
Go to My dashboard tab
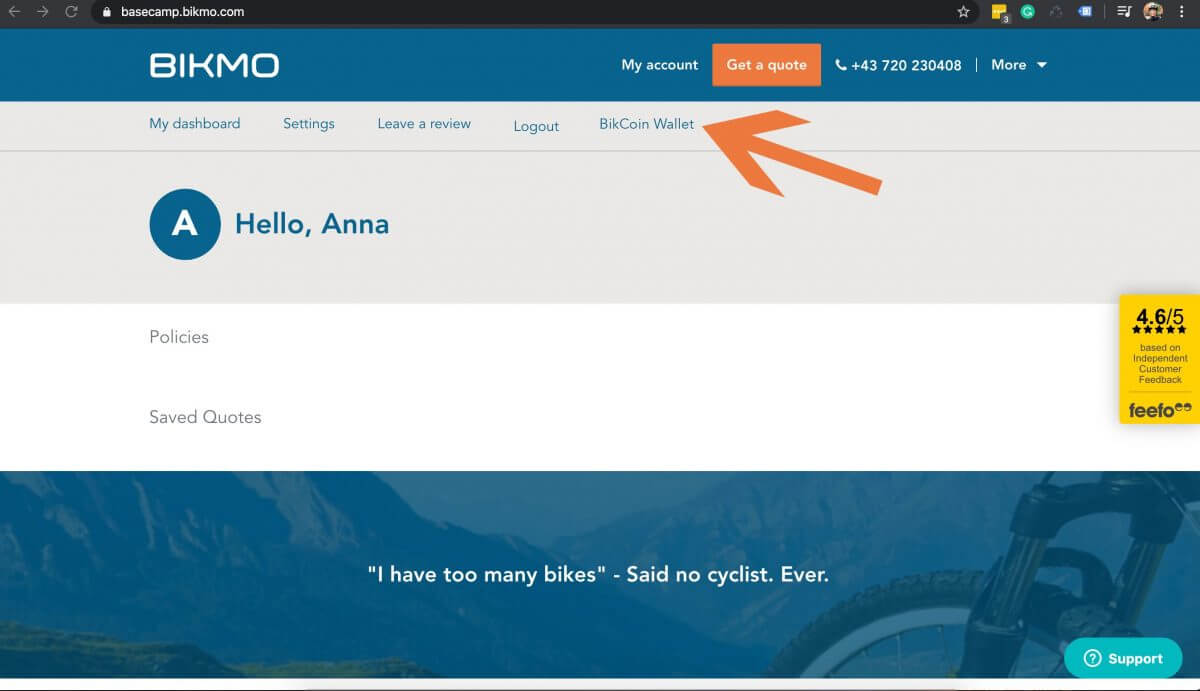tap(195, 124)
